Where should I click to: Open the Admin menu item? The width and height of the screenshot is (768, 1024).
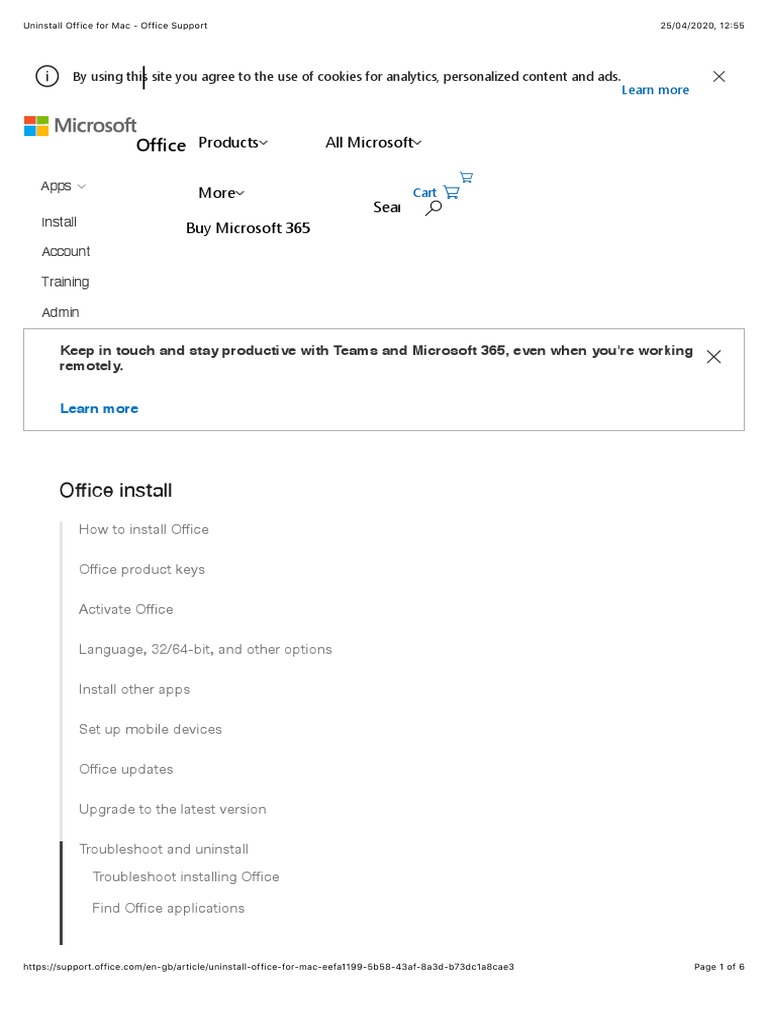[60, 312]
